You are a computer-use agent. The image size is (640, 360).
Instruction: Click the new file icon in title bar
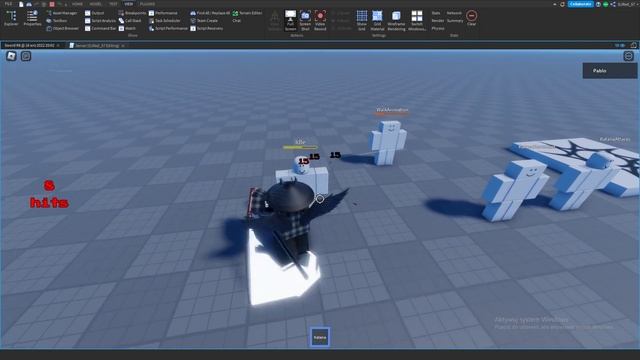[21, 4]
